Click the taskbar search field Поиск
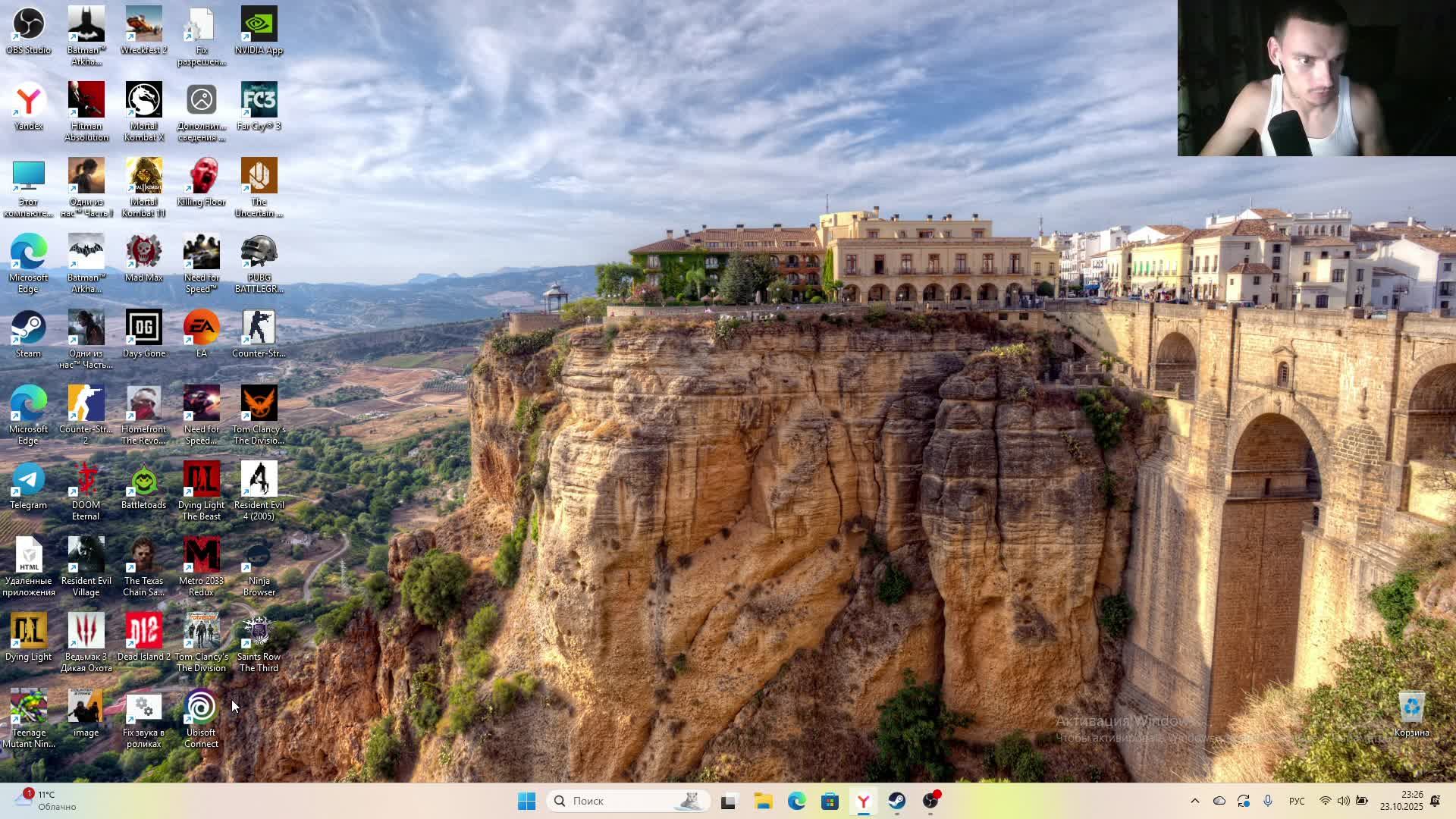 coord(628,801)
